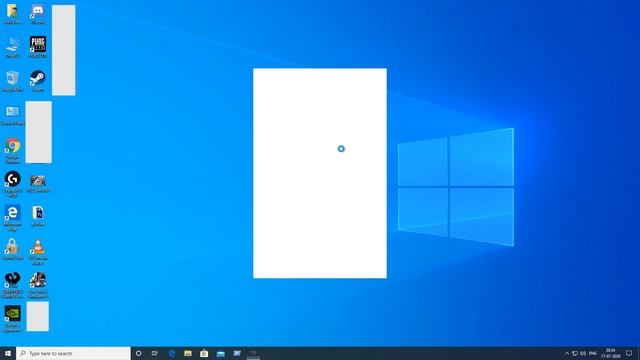Select the VLC media player desktop shortcut
This screenshot has height=360, width=640.
pyautogui.click(x=38, y=251)
